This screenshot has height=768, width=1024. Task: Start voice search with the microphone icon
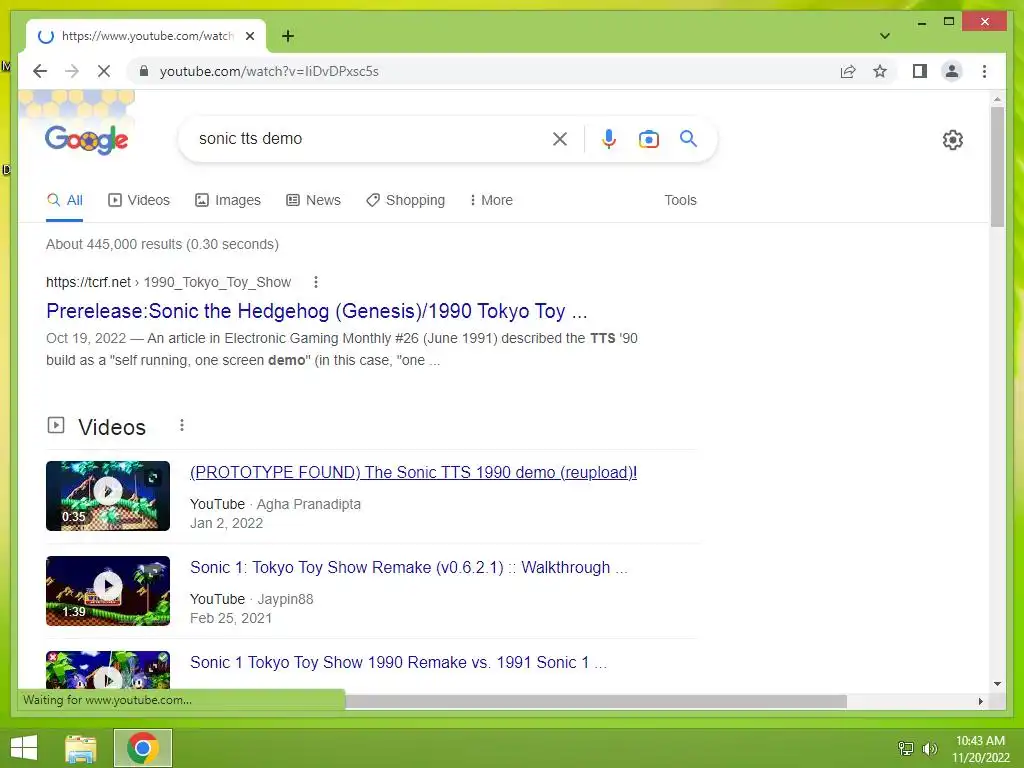pyautogui.click(x=609, y=138)
